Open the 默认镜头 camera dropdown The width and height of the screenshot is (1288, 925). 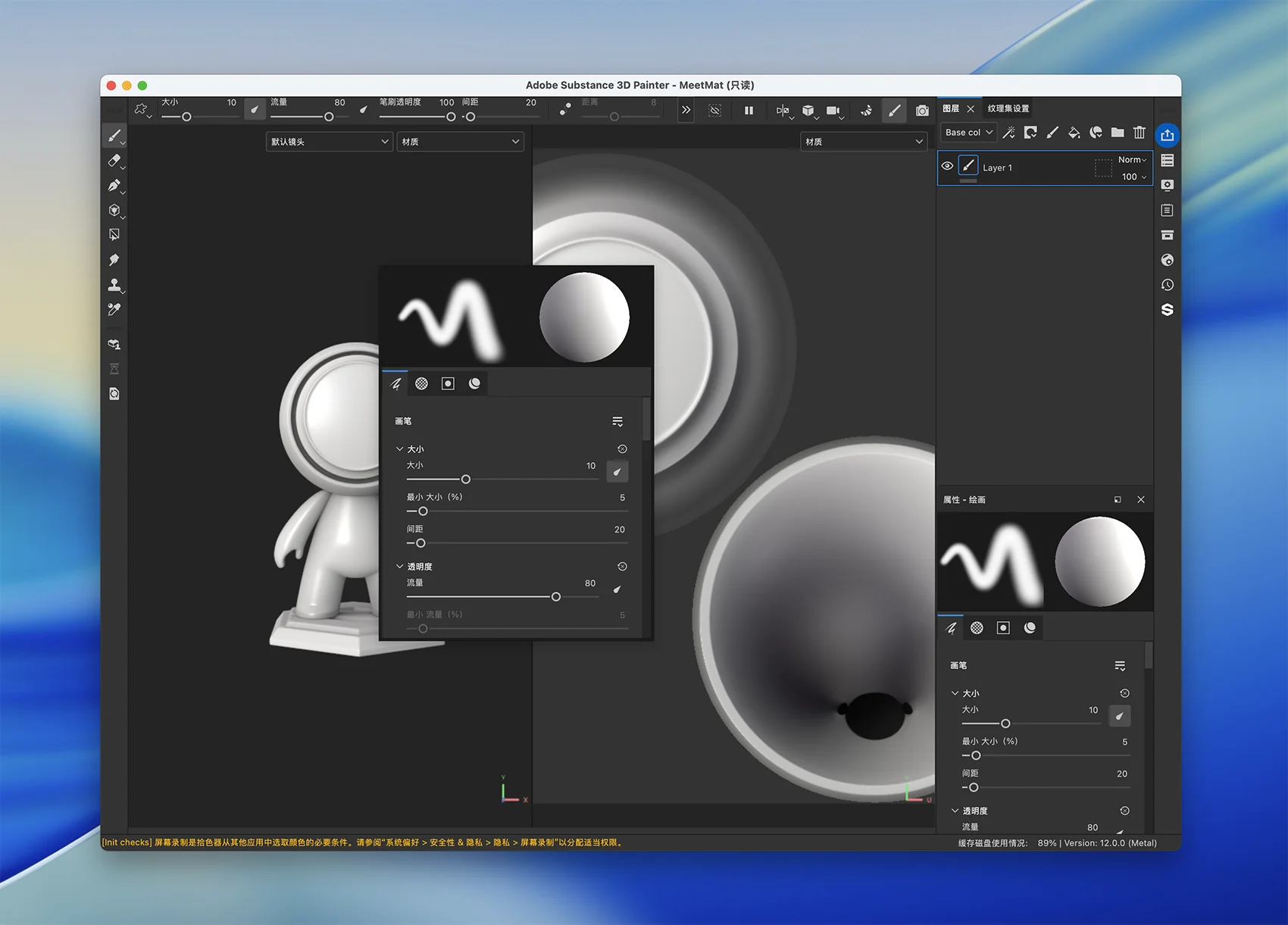(329, 142)
